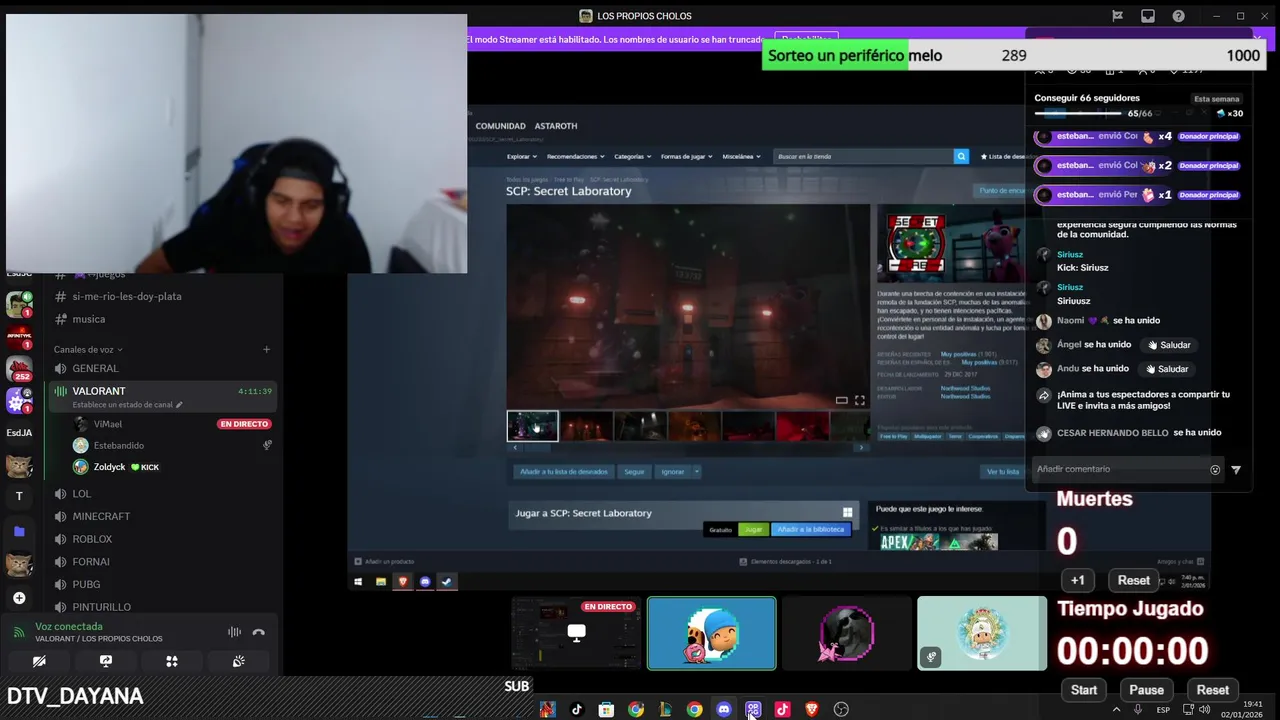1280x720 pixels.
Task: Open the Discord inbox icon in title bar
Action: (x=1148, y=16)
